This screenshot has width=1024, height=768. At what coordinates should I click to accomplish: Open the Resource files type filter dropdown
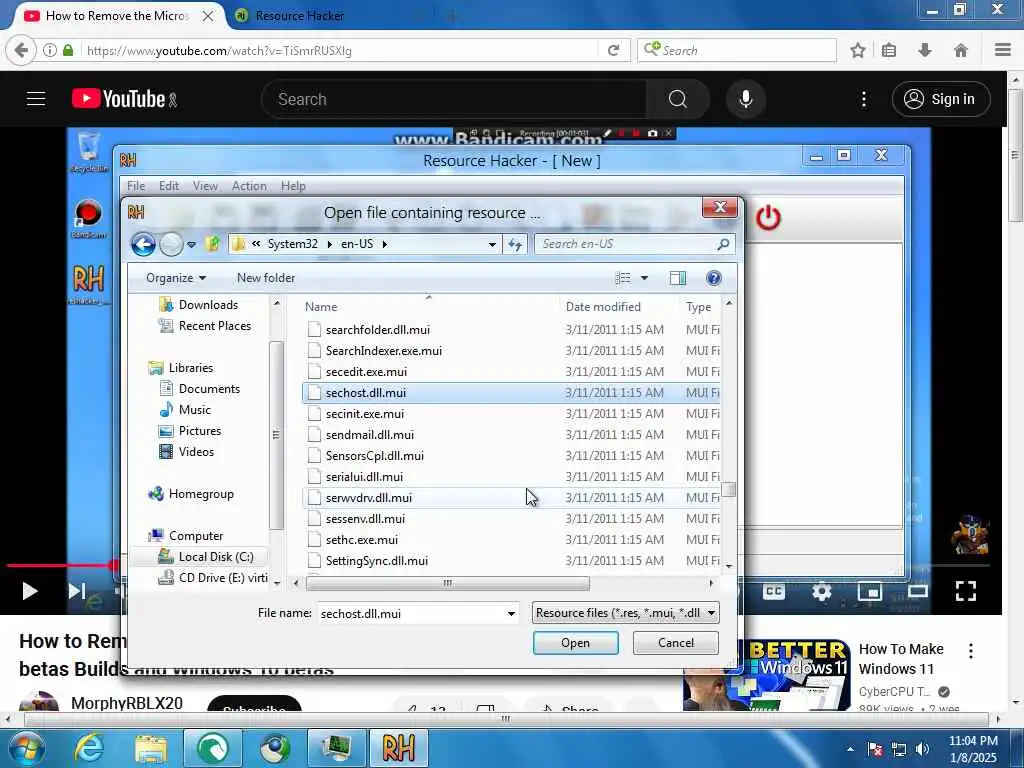(x=626, y=613)
